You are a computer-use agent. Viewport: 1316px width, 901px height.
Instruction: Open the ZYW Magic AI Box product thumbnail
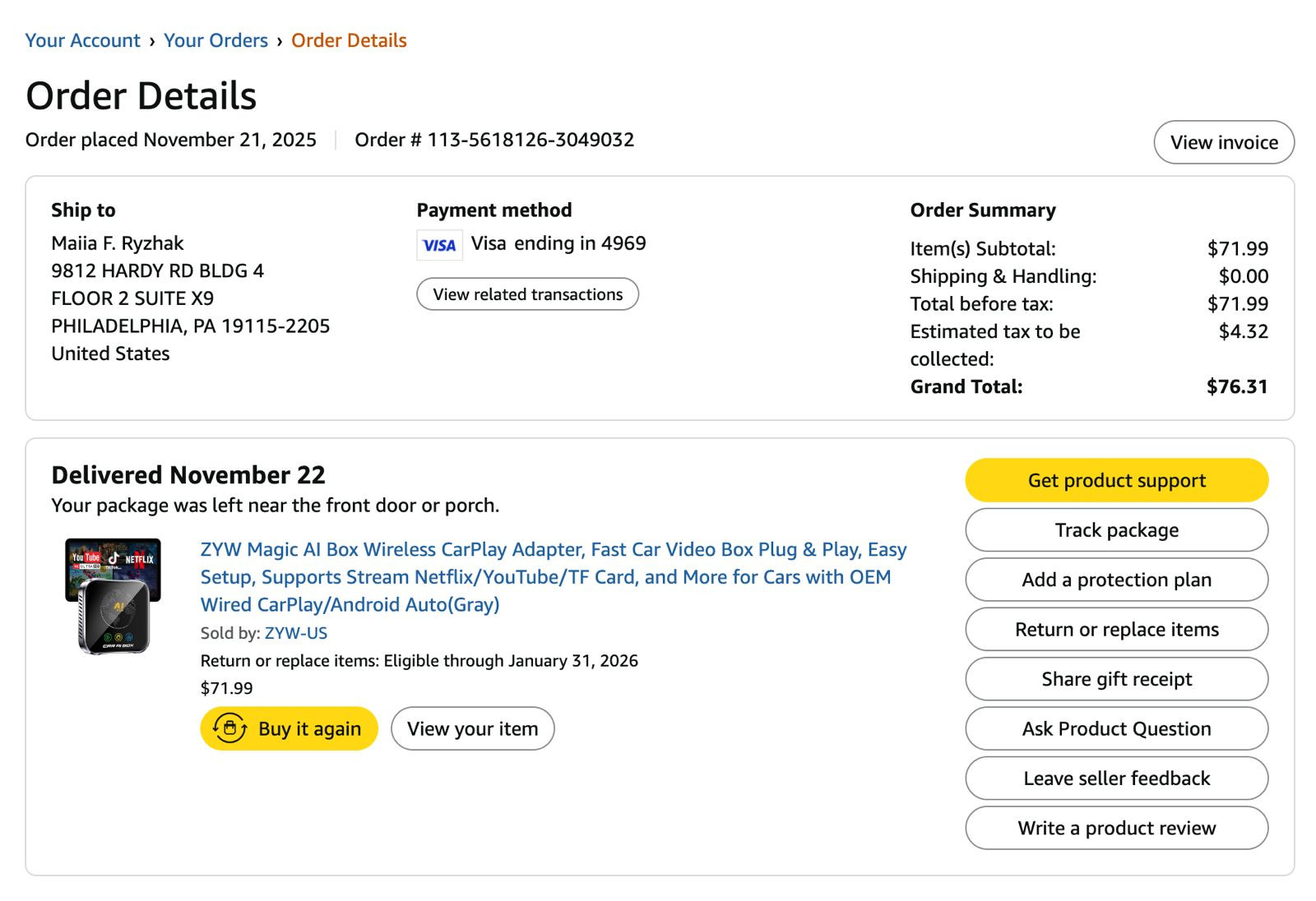click(x=114, y=596)
